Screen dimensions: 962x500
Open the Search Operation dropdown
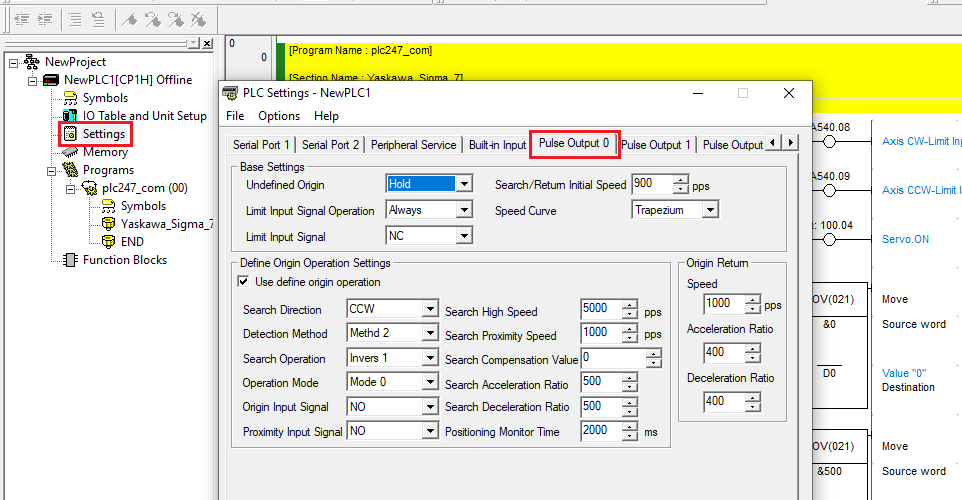click(x=430, y=358)
